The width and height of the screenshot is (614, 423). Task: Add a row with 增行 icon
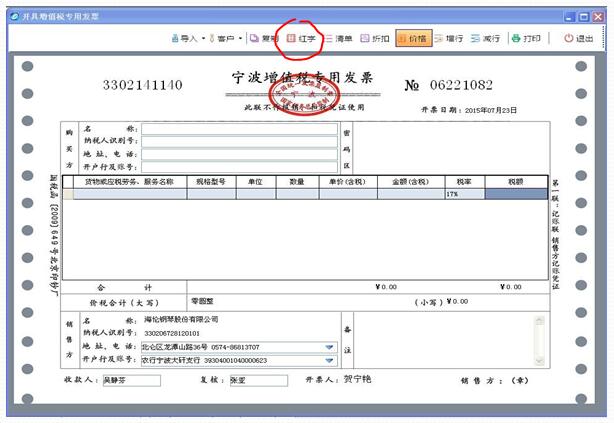(x=449, y=38)
